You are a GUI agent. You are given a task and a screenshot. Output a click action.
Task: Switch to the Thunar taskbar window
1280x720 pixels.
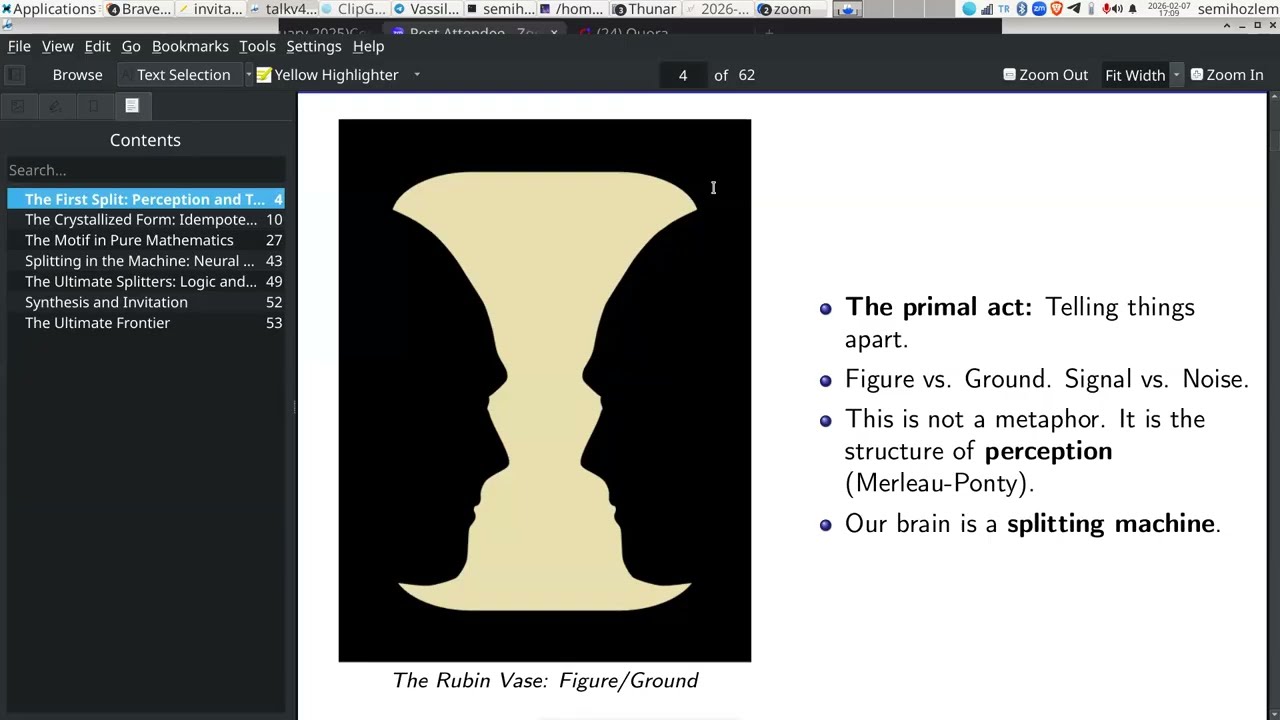pyautogui.click(x=646, y=9)
